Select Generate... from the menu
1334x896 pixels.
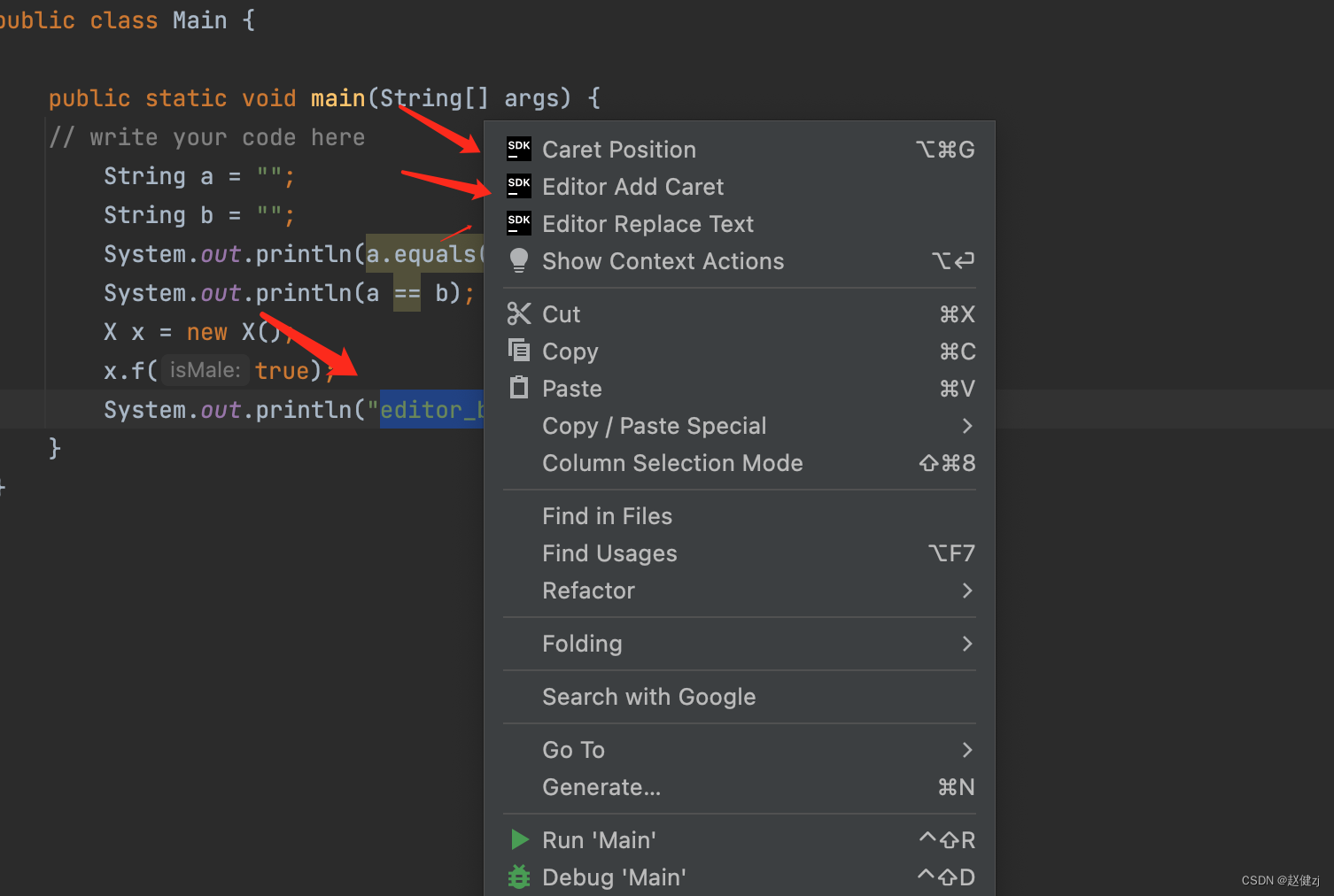(x=740, y=787)
